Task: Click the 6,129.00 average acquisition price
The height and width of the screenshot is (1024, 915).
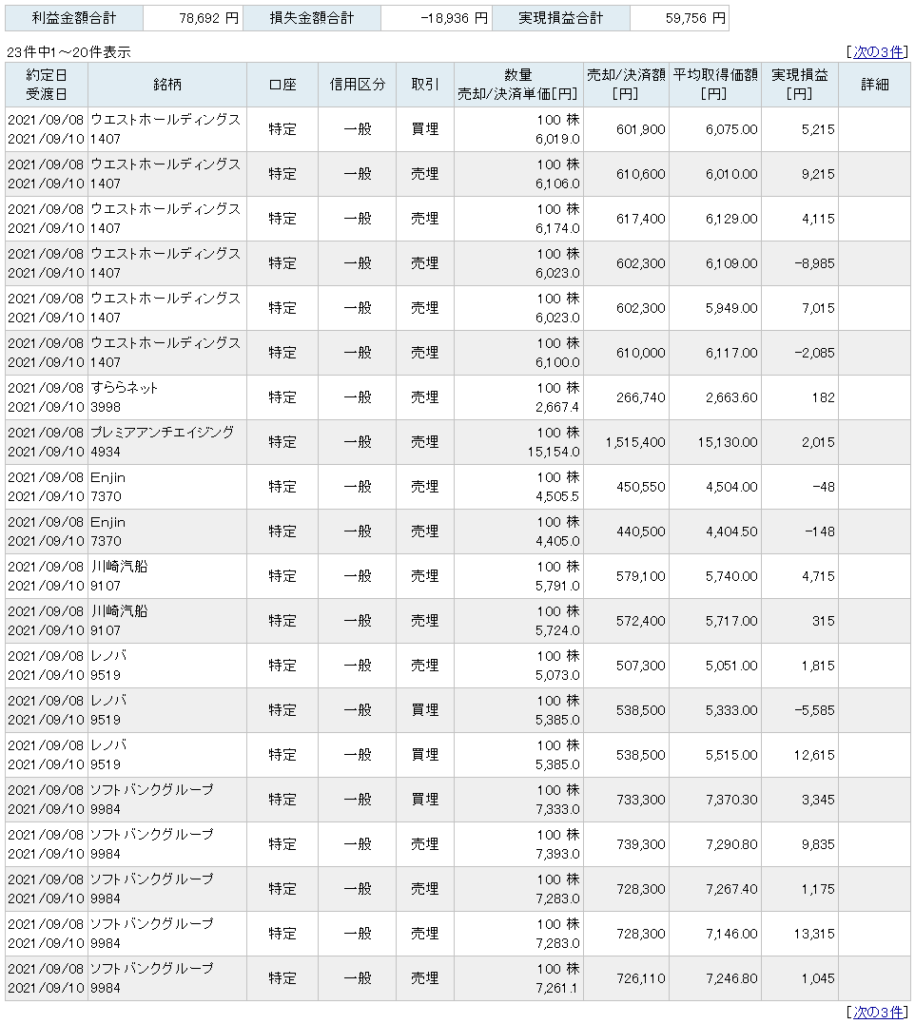Action: click(731, 219)
